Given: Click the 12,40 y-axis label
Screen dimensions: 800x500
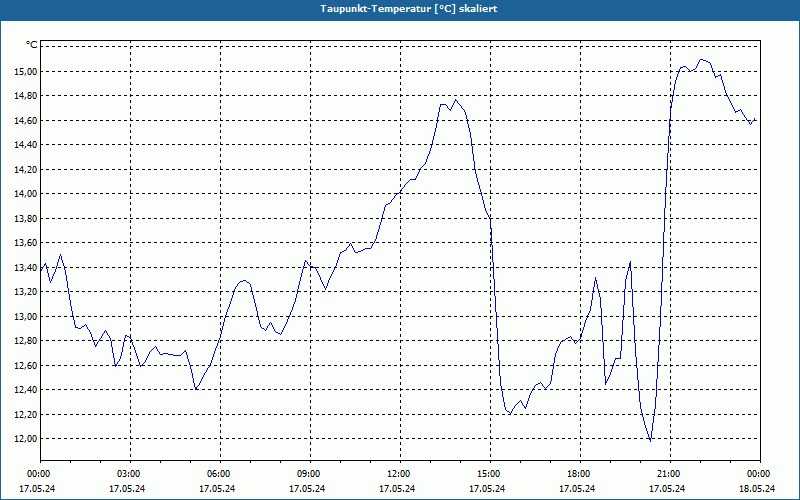Looking at the screenshot, I should pyautogui.click(x=26, y=390).
